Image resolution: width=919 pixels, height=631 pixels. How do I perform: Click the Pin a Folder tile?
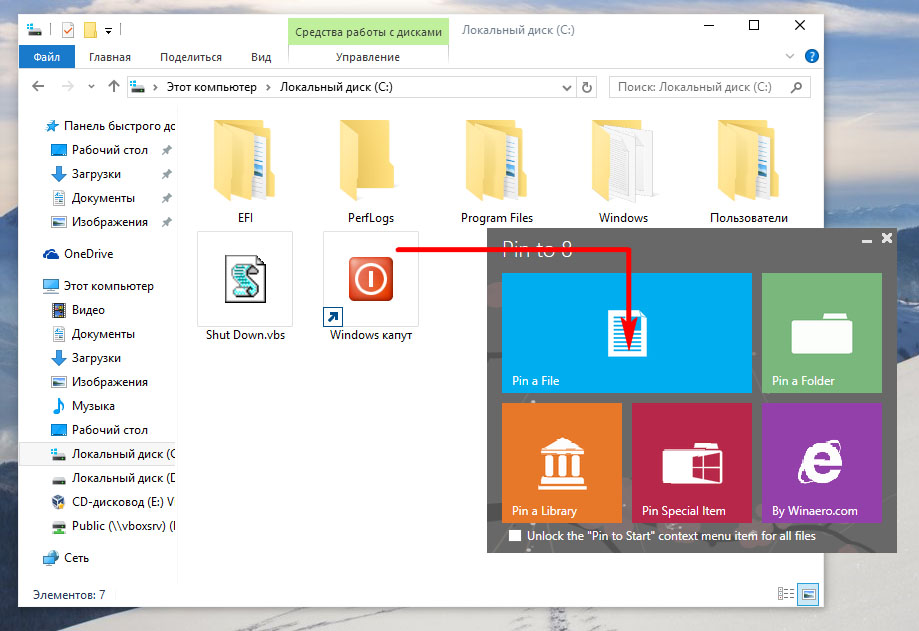click(x=822, y=333)
